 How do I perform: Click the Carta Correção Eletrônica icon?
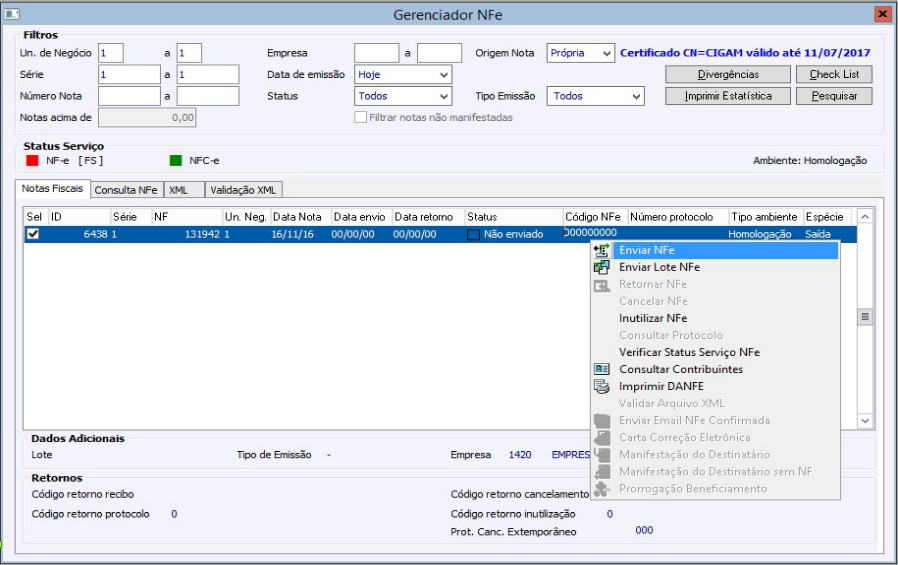pos(601,437)
